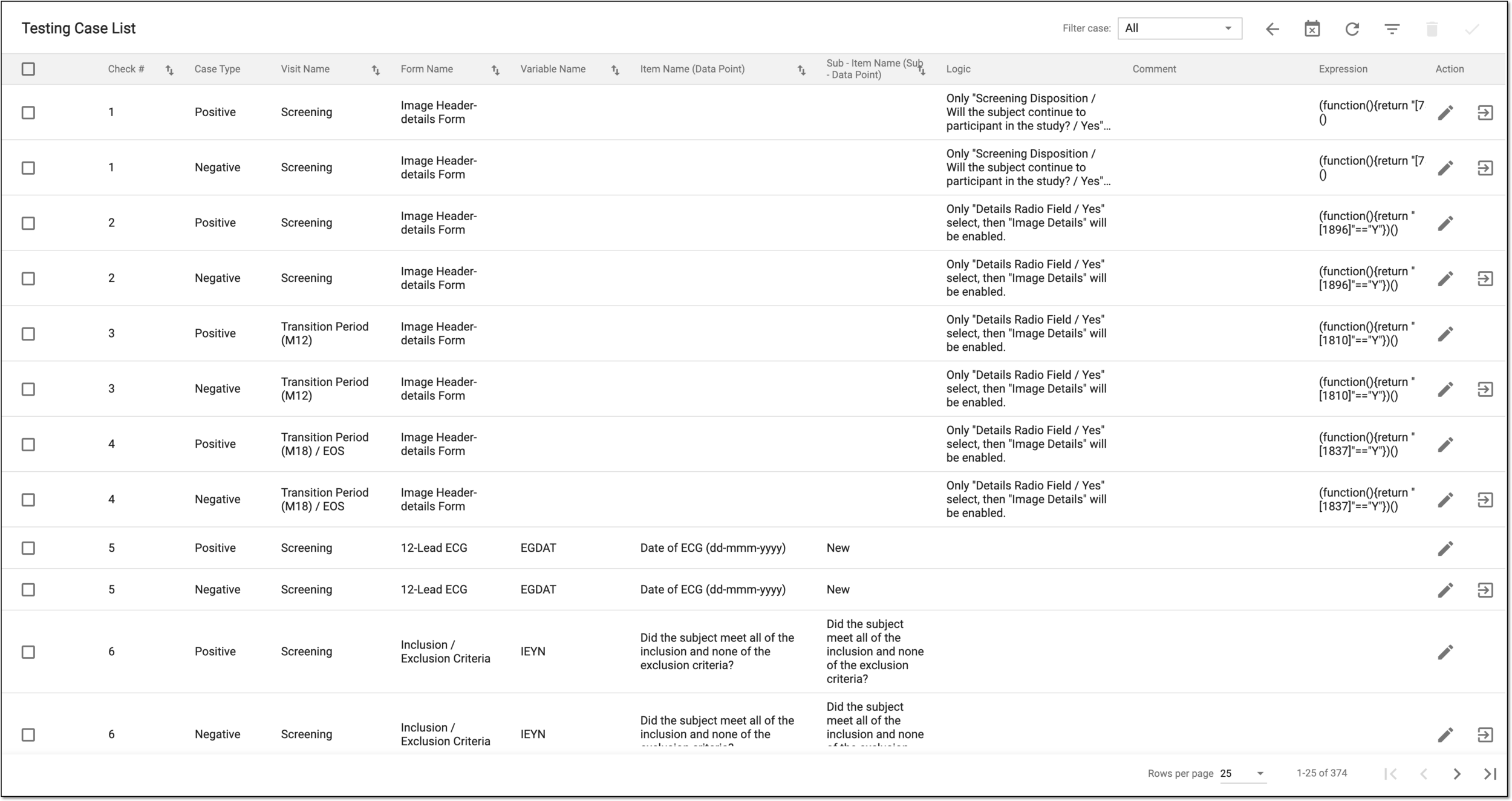
Task: Open the Rows per page dropdown
Action: click(x=1243, y=773)
